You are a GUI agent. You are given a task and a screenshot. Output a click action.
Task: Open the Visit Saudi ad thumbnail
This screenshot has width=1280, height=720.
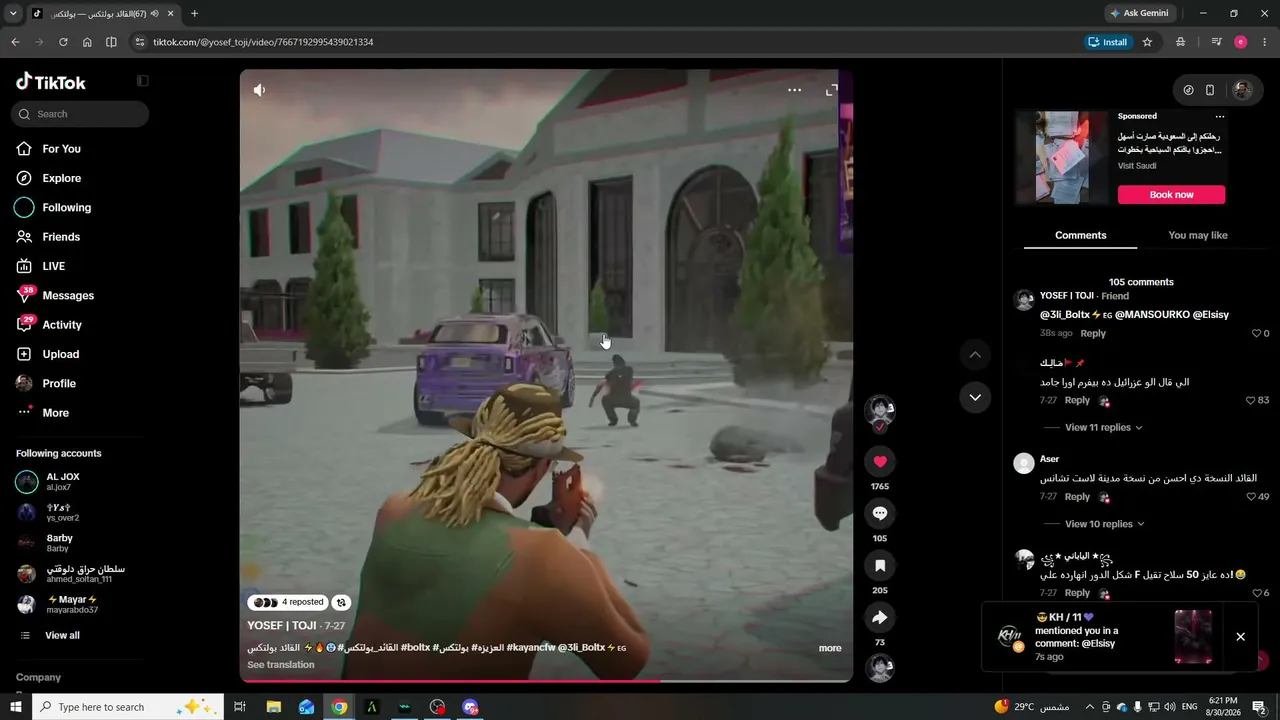tap(1063, 158)
